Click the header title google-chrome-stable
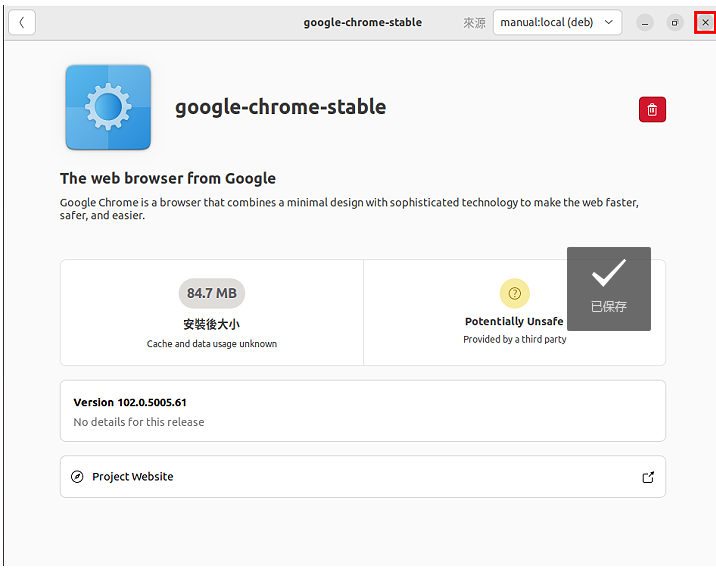 (363, 22)
